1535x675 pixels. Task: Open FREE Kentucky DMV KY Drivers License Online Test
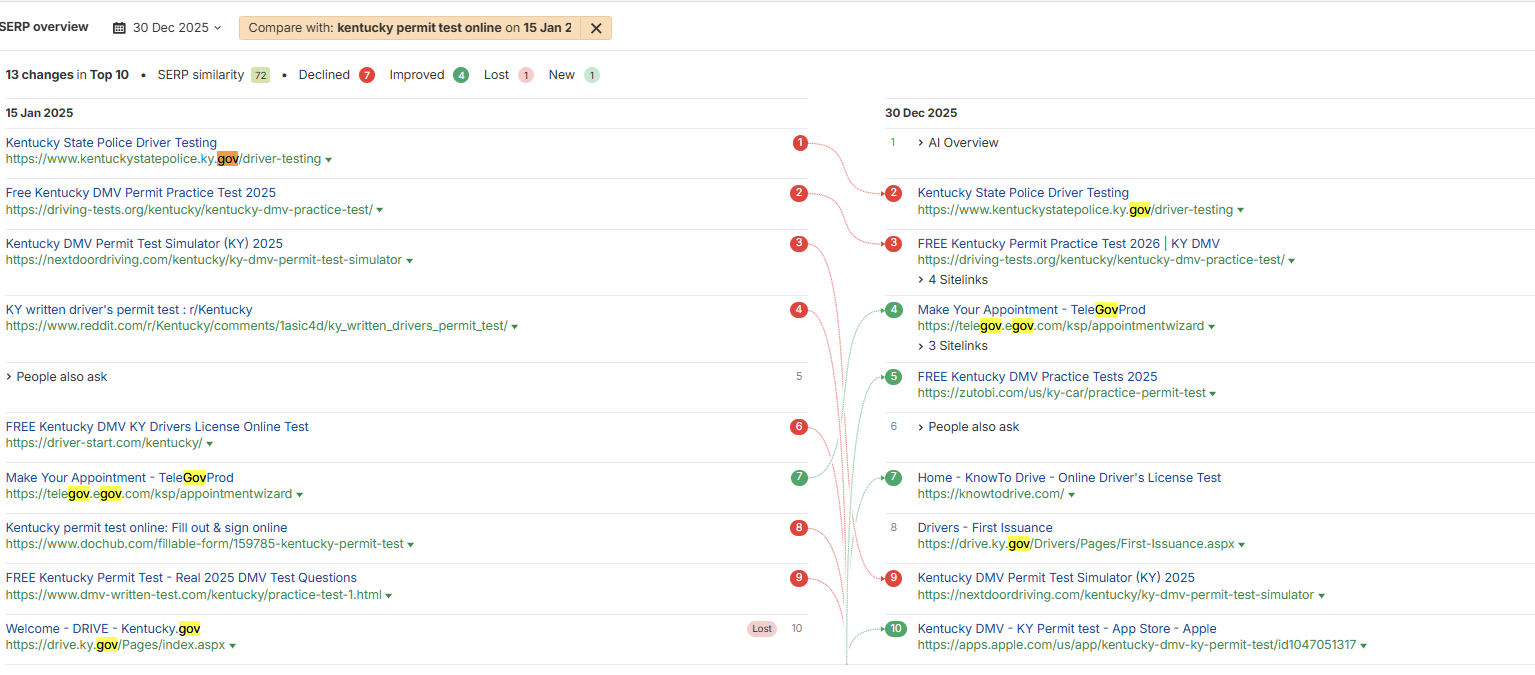click(157, 427)
